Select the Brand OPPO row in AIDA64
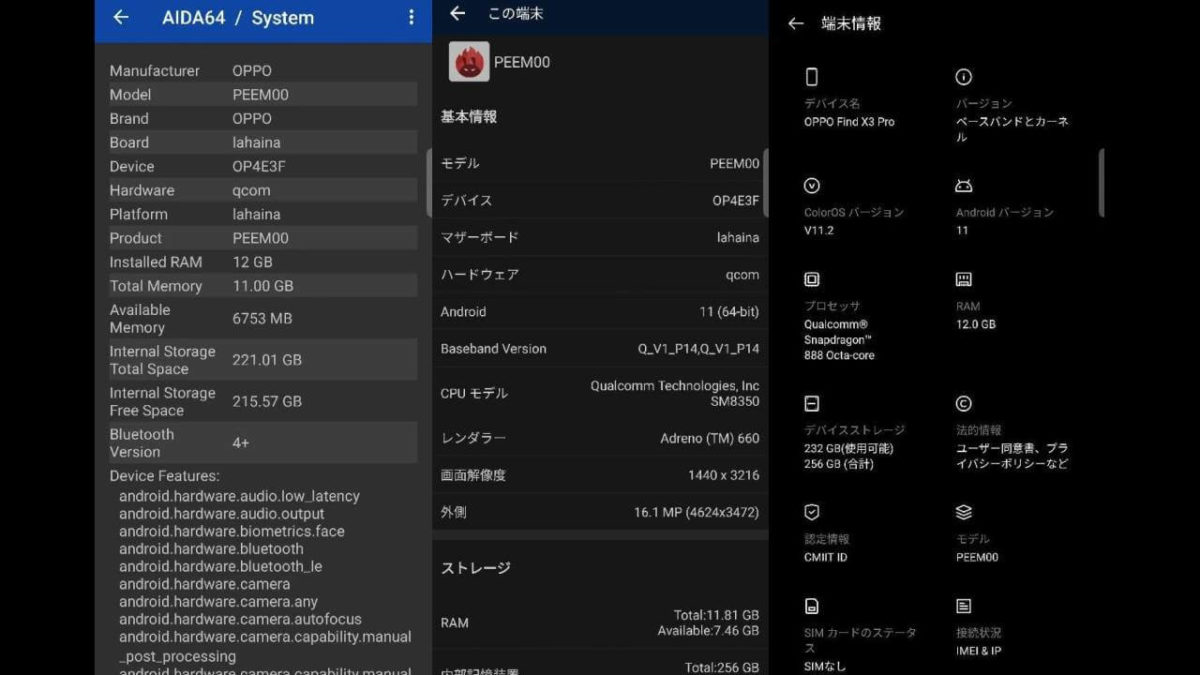The width and height of the screenshot is (1200, 675). (x=263, y=118)
